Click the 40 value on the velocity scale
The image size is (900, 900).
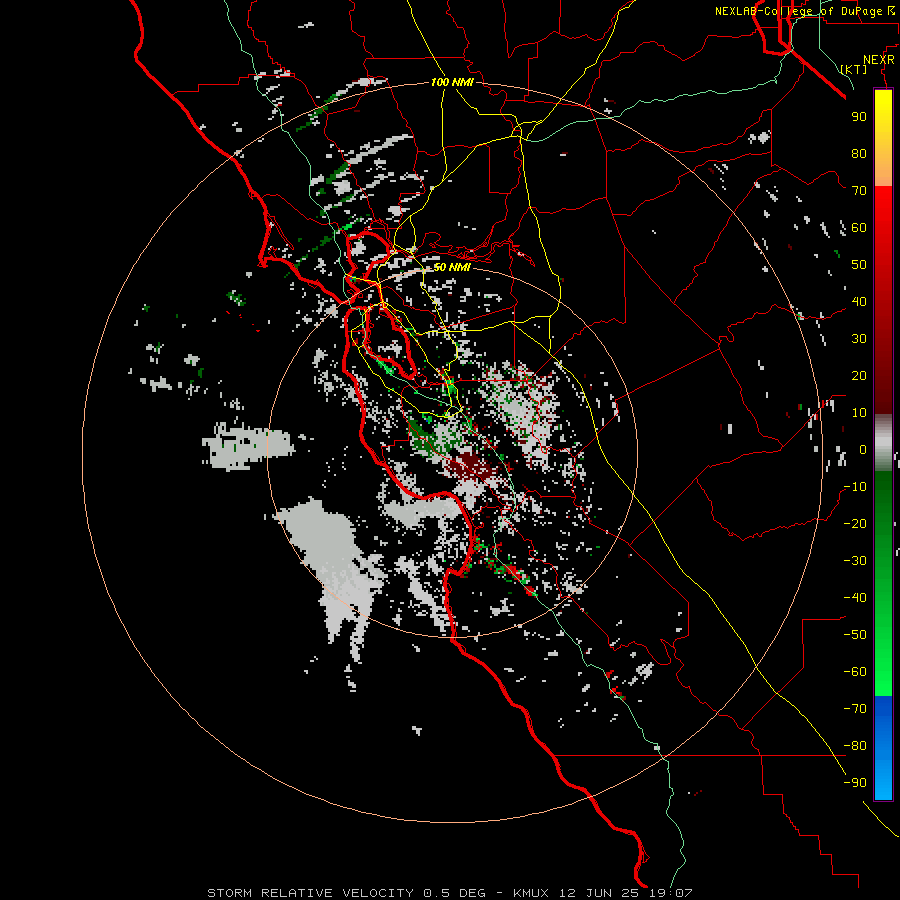click(x=859, y=301)
